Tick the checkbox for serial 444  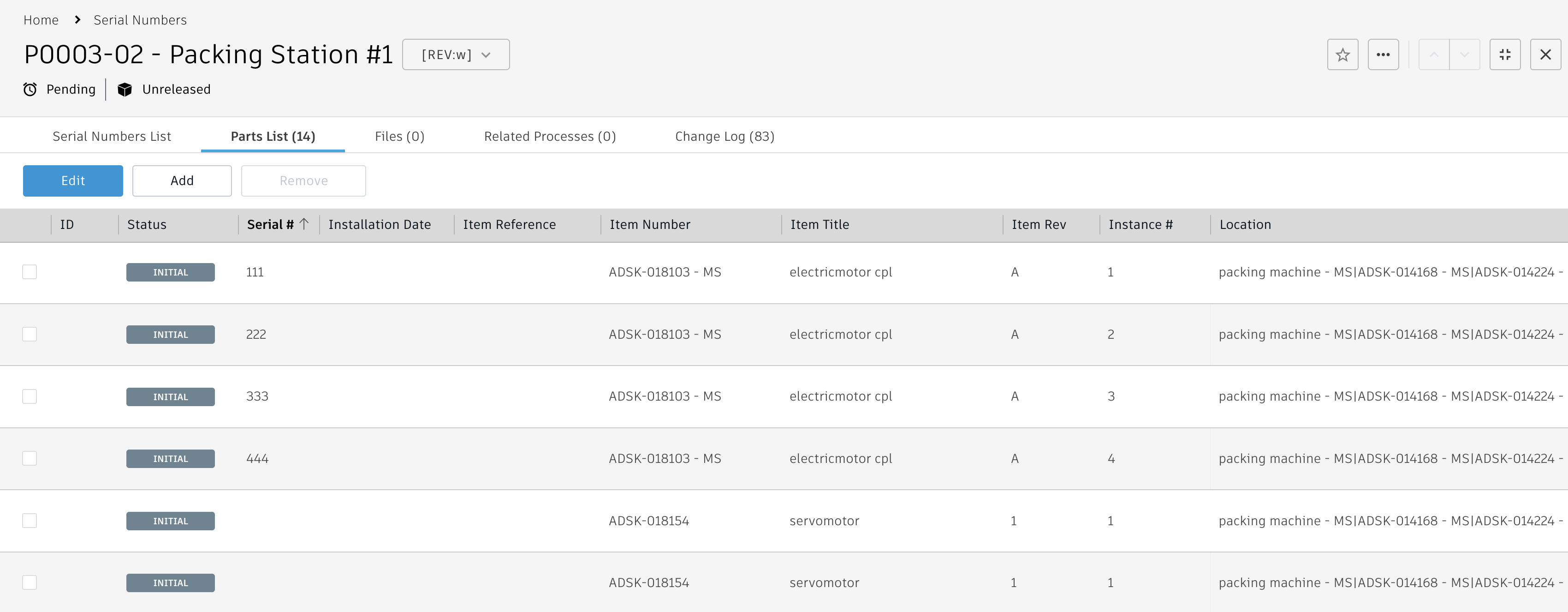(x=30, y=459)
